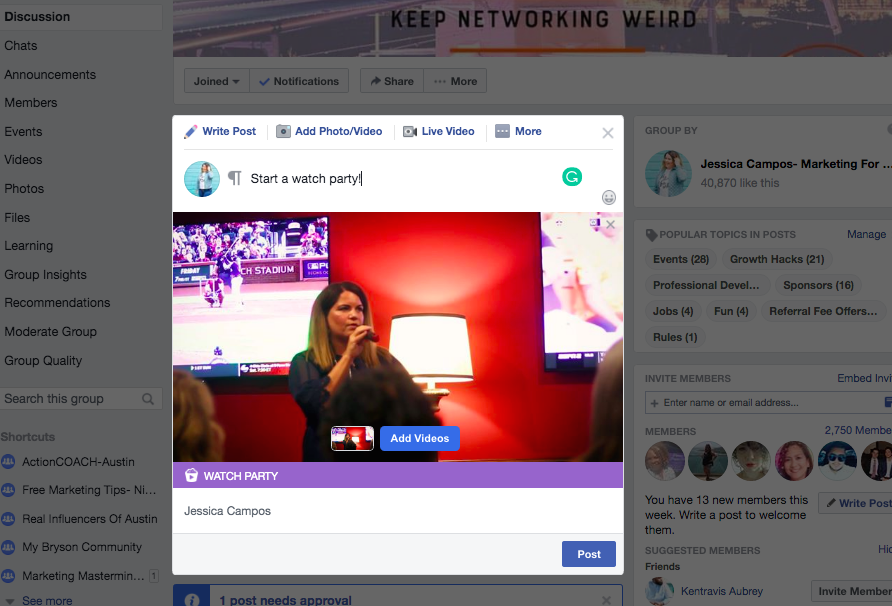Open the 2,750 Members link
Image resolution: width=892 pixels, height=606 pixels.
[x=858, y=430]
